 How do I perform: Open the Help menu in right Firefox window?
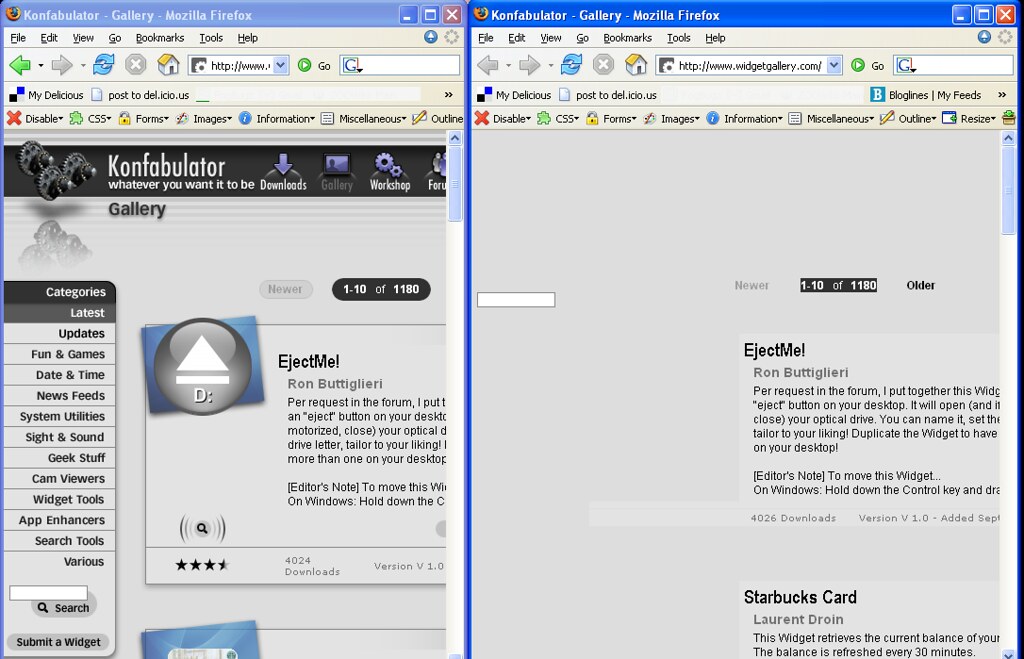point(715,38)
